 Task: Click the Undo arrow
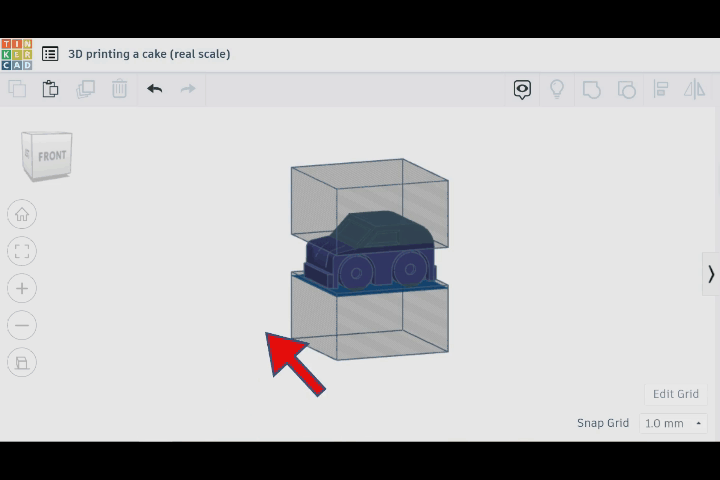tap(155, 89)
